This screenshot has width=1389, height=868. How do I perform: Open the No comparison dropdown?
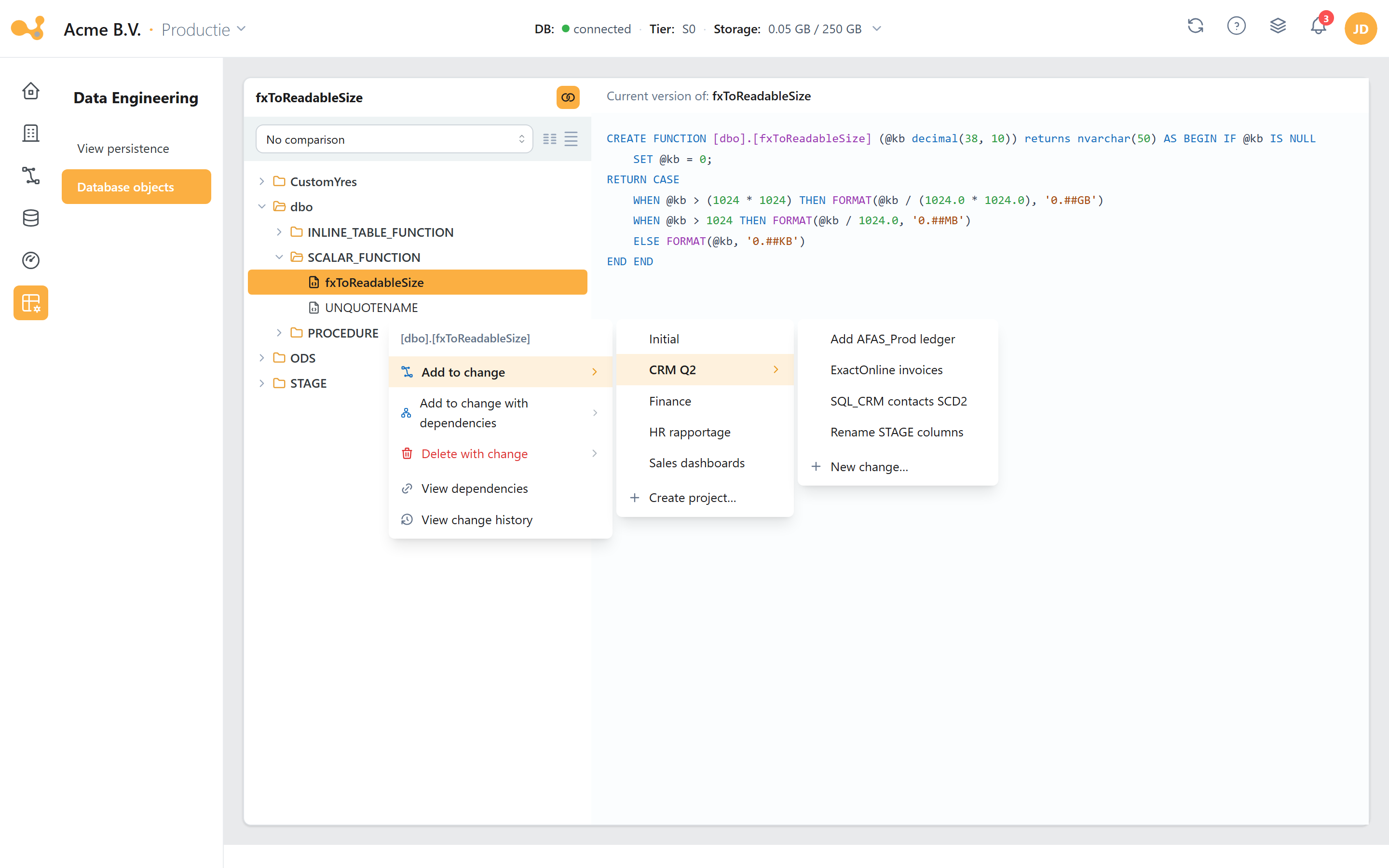click(395, 139)
